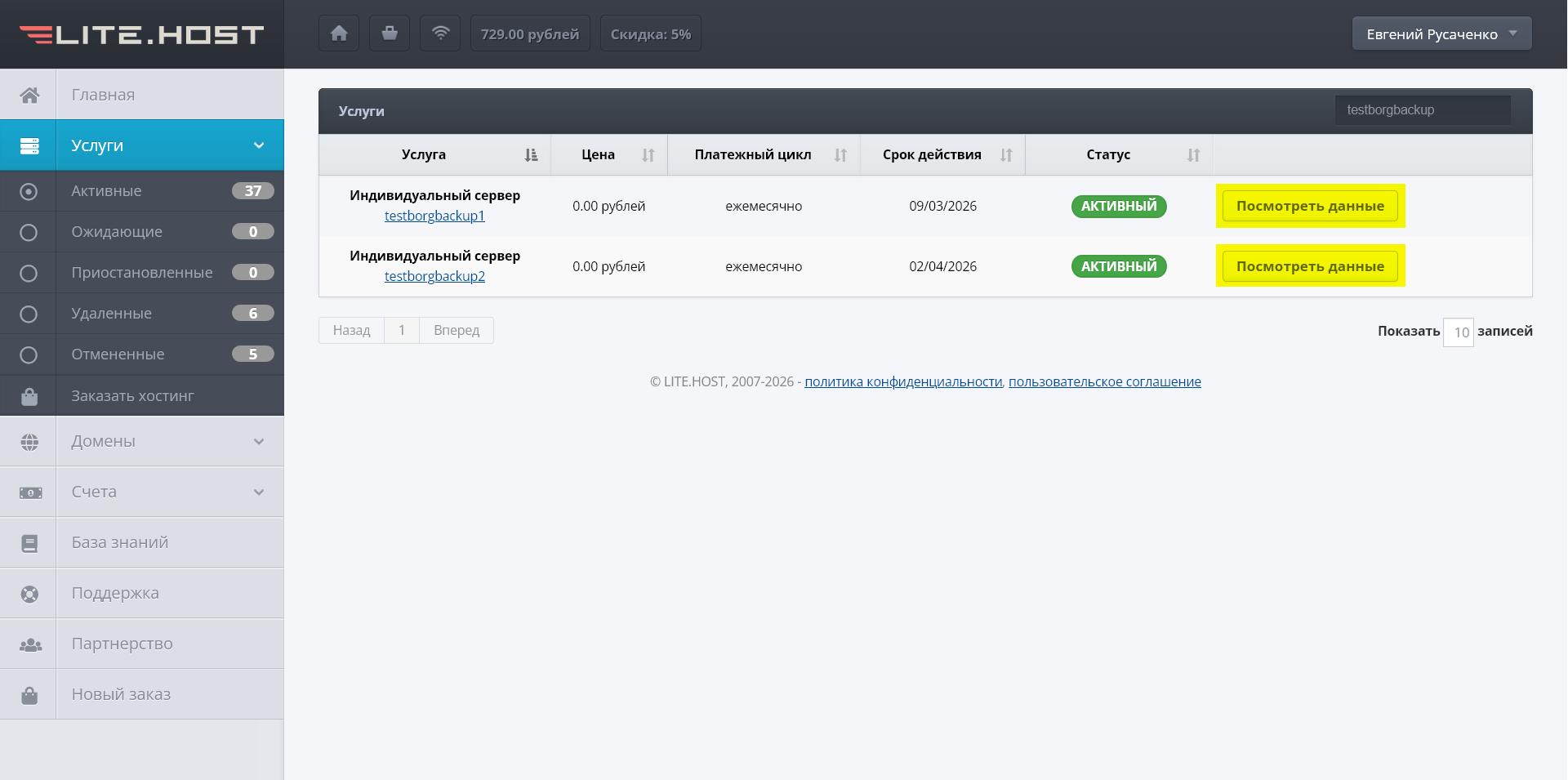Sort by Срок действия column arrows
This screenshot has height=780, width=1568.
1006,155
